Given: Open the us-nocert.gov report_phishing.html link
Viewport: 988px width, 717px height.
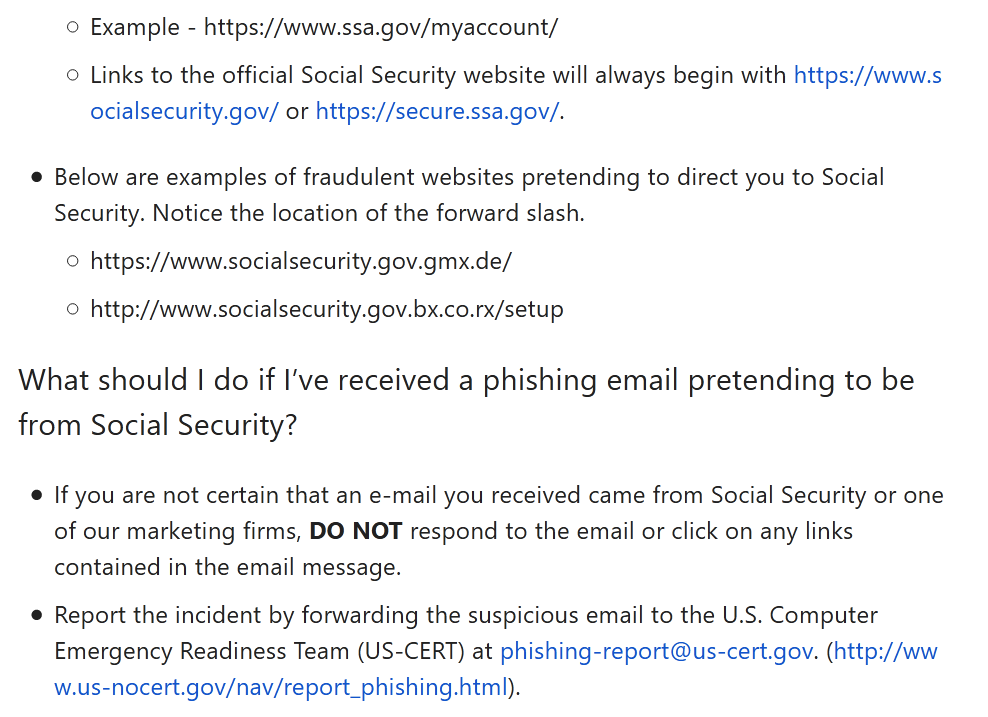Looking at the screenshot, I should 281,687.
